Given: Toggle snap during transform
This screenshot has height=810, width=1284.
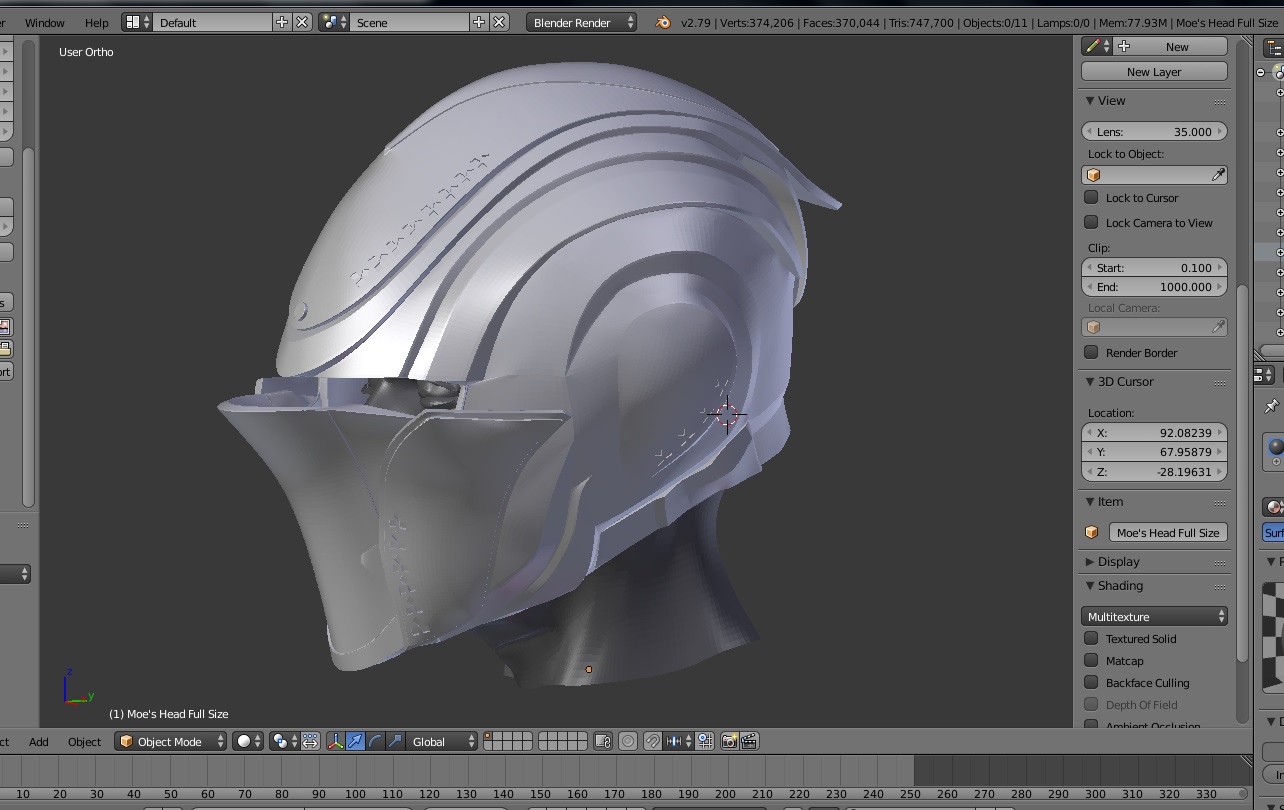Looking at the screenshot, I should click(x=652, y=742).
